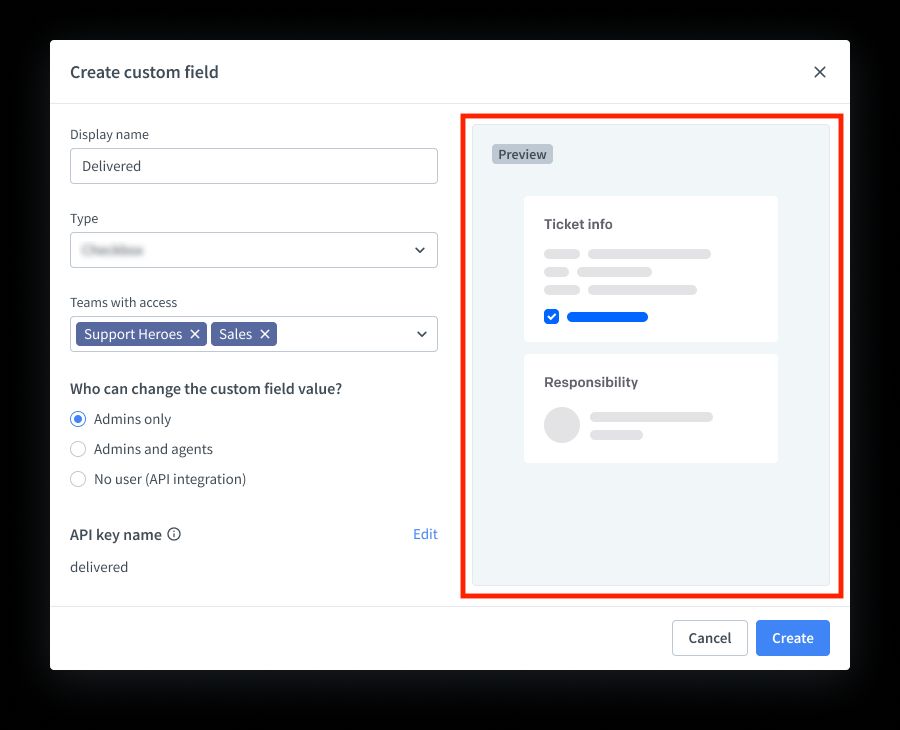Image resolution: width=900 pixels, height=730 pixels.
Task: Click the 'Teams with access' field label
Action: [123, 302]
